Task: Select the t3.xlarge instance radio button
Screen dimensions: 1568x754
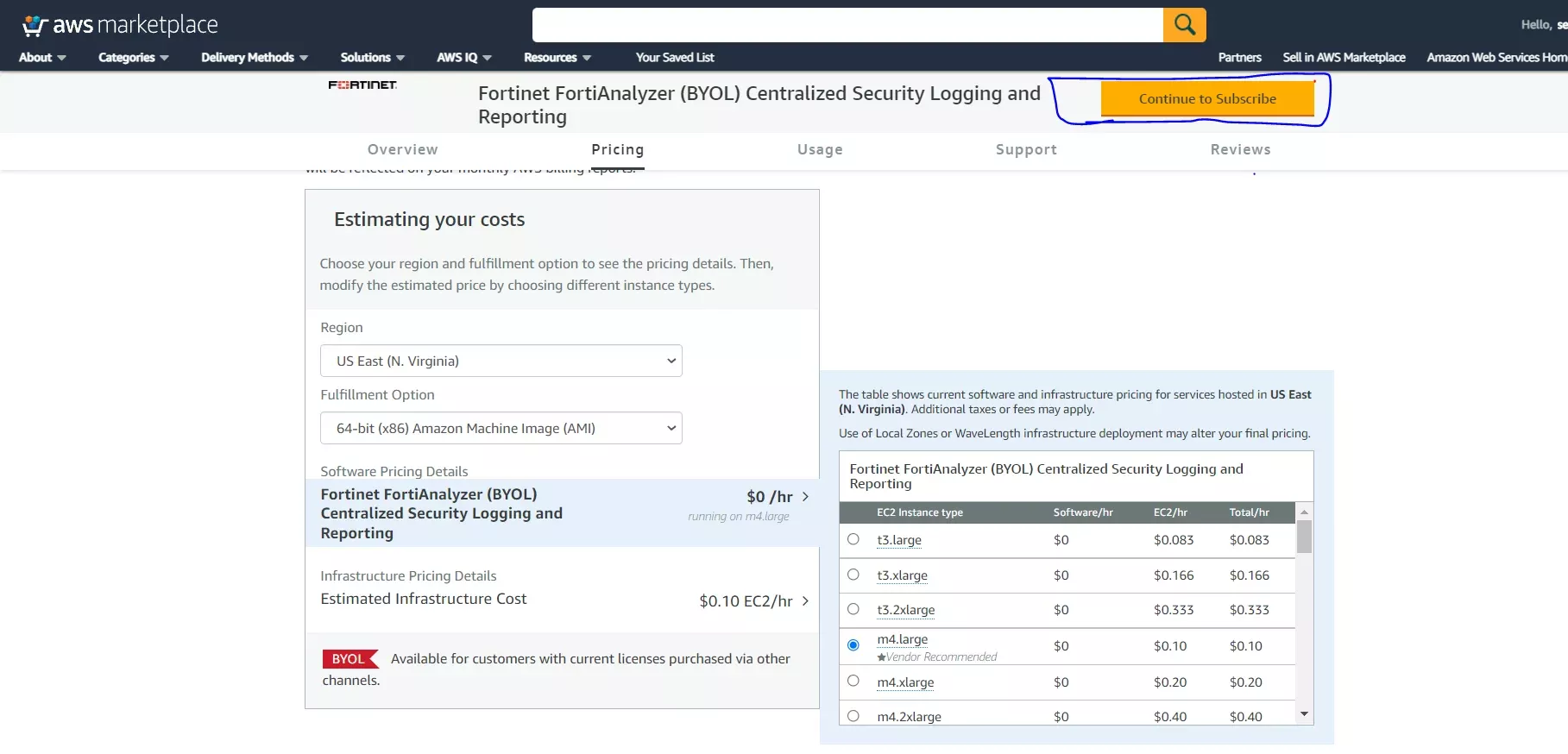Action: click(853, 575)
